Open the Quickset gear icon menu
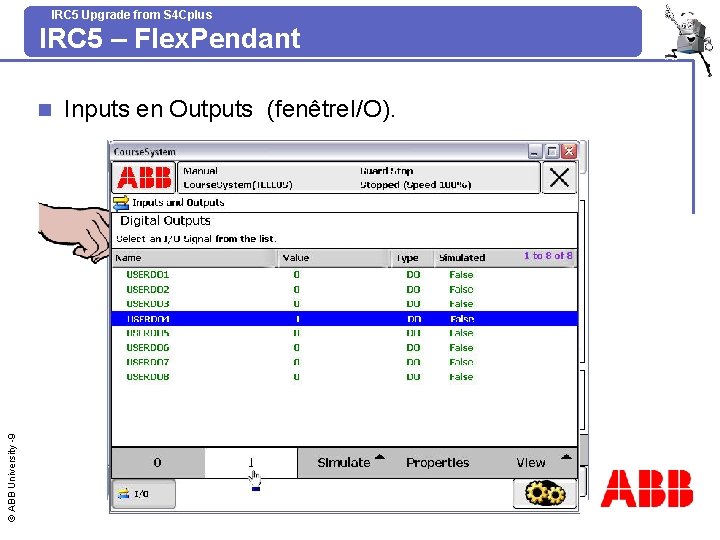720x540 pixels. pos(545,494)
